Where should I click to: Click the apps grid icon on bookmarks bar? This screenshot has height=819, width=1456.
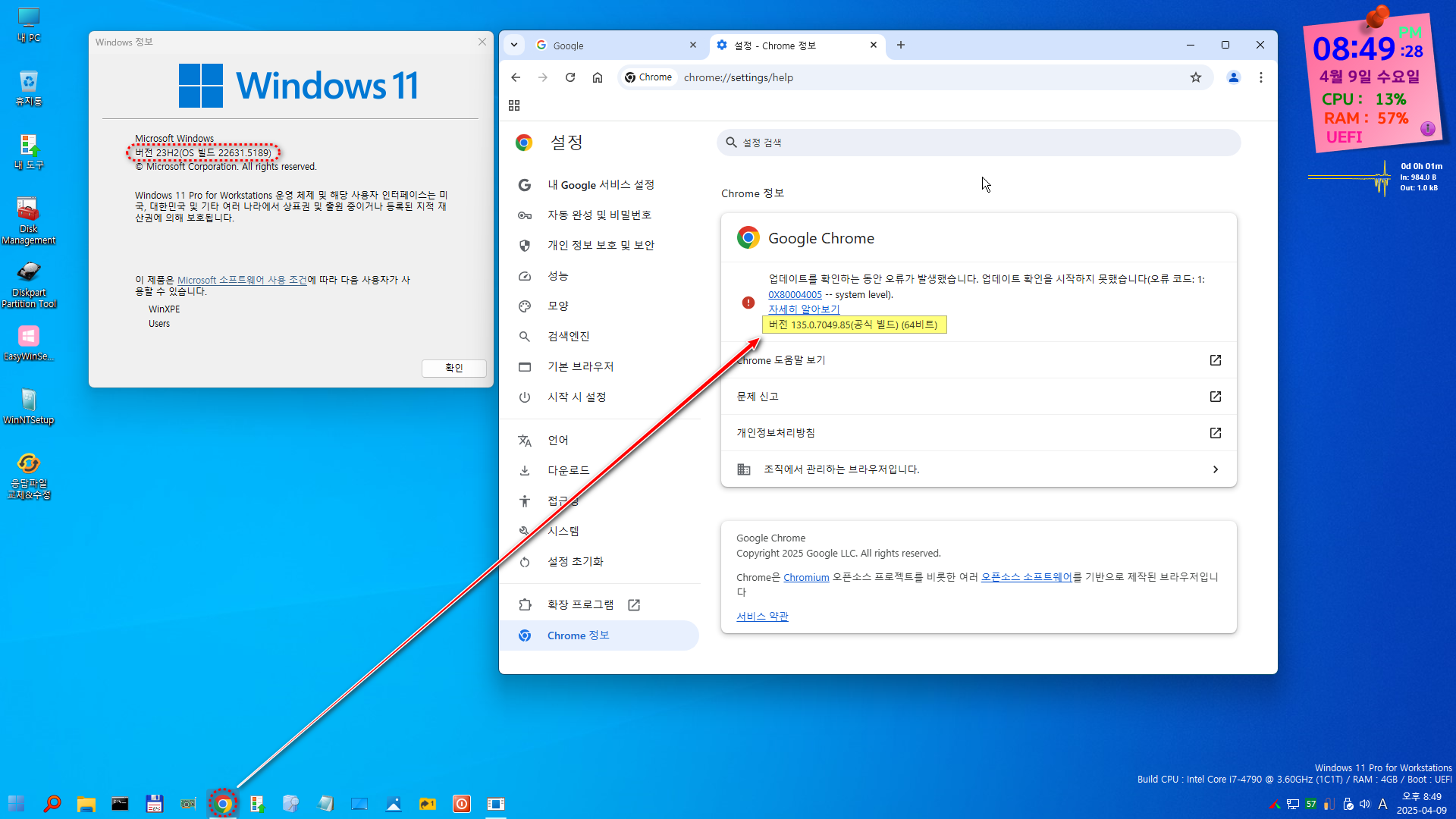coord(514,105)
